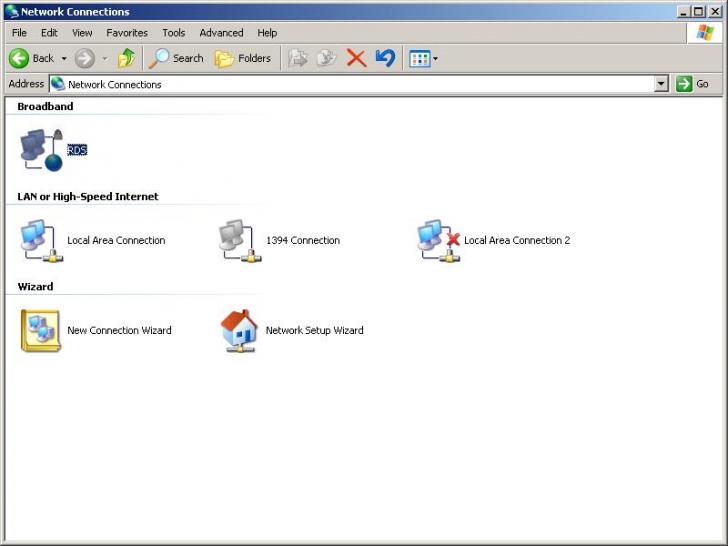
Task: Open the Network Setup Wizard icon
Action: 239,331
